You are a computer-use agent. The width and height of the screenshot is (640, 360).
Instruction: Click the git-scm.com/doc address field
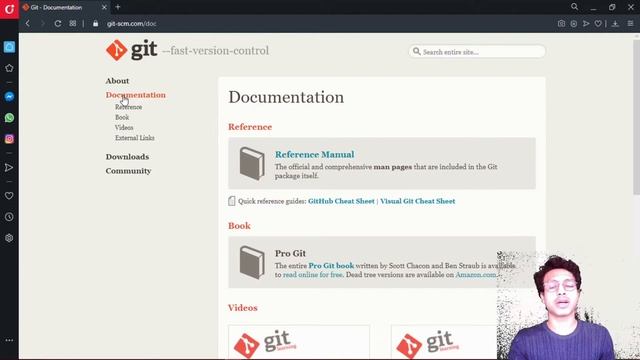[131, 24]
